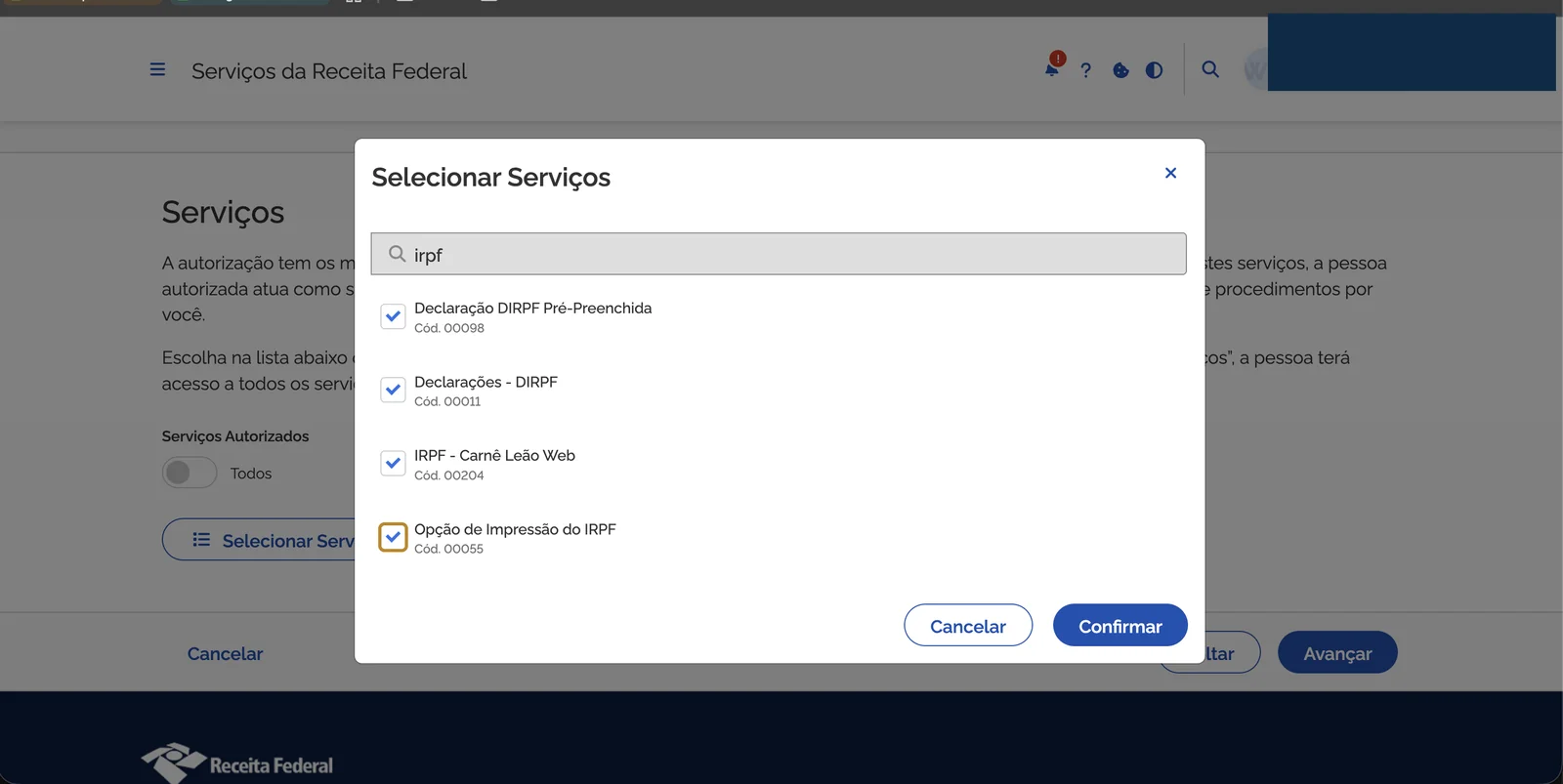Uncheck Declarações - DIRPF checkbox
This screenshot has height=784, width=1563.
tap(393, 390)
